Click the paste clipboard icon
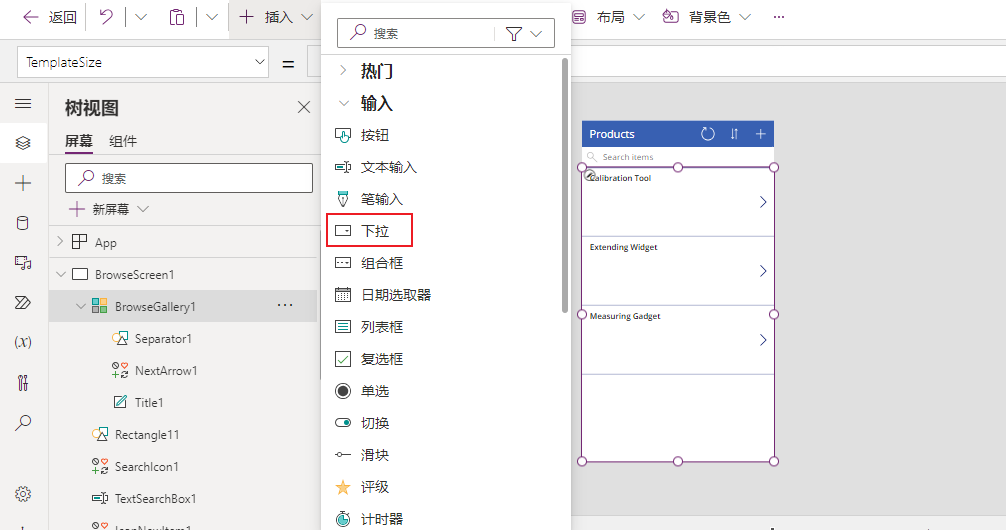The image size is (1006, 530). coord(176,17)
